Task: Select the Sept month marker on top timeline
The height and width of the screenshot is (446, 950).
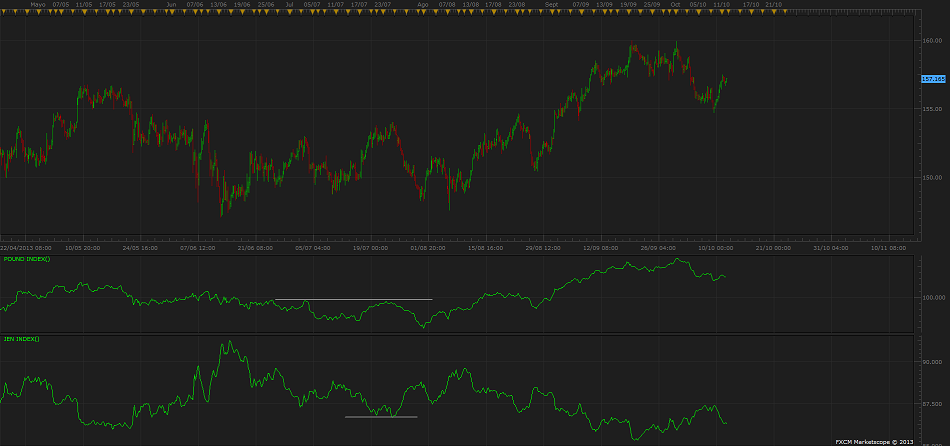Action: [552, 4]
